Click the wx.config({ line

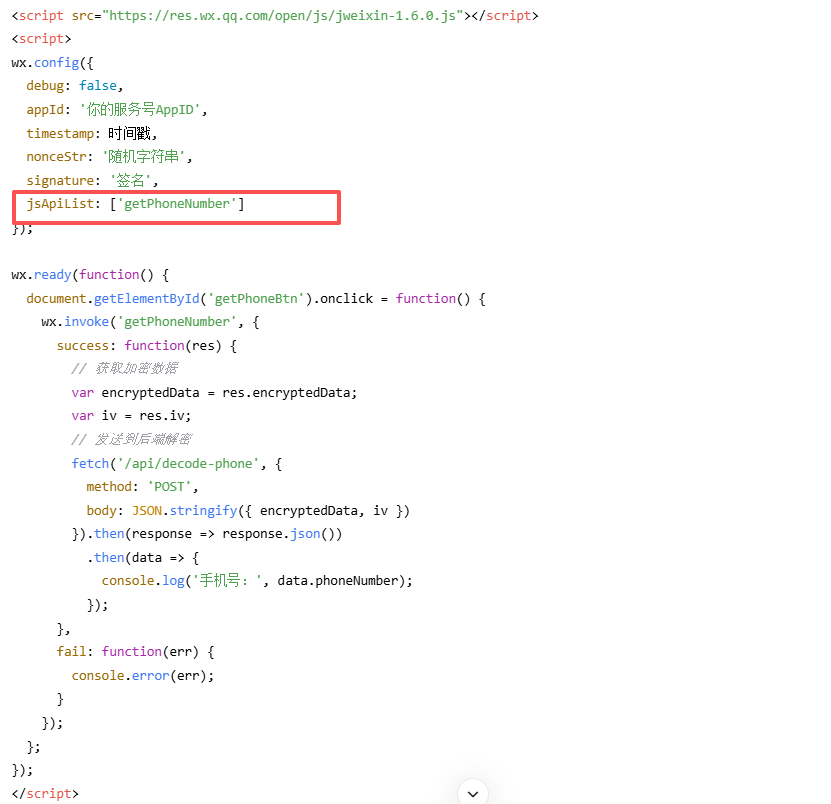[52, 63]
